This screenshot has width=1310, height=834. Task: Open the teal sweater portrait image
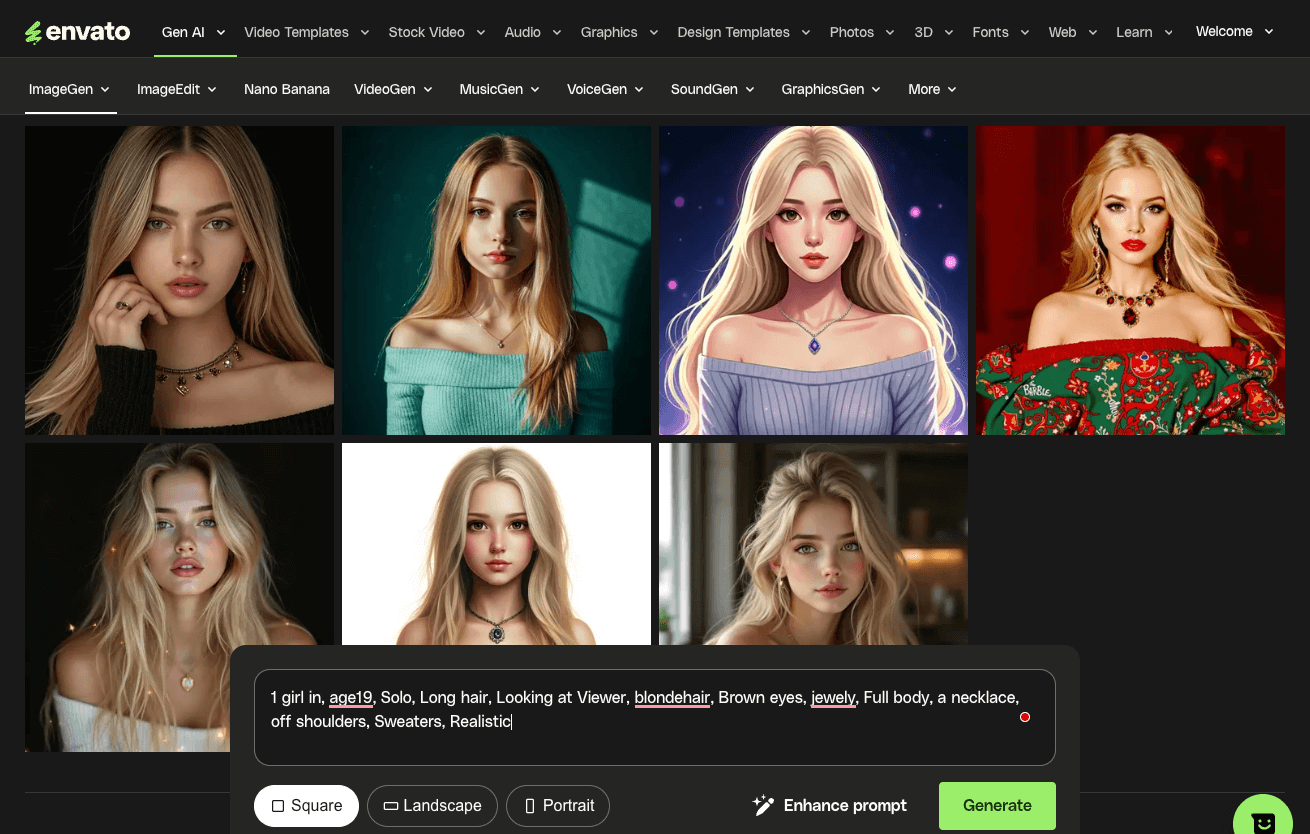tap(496, 280)
